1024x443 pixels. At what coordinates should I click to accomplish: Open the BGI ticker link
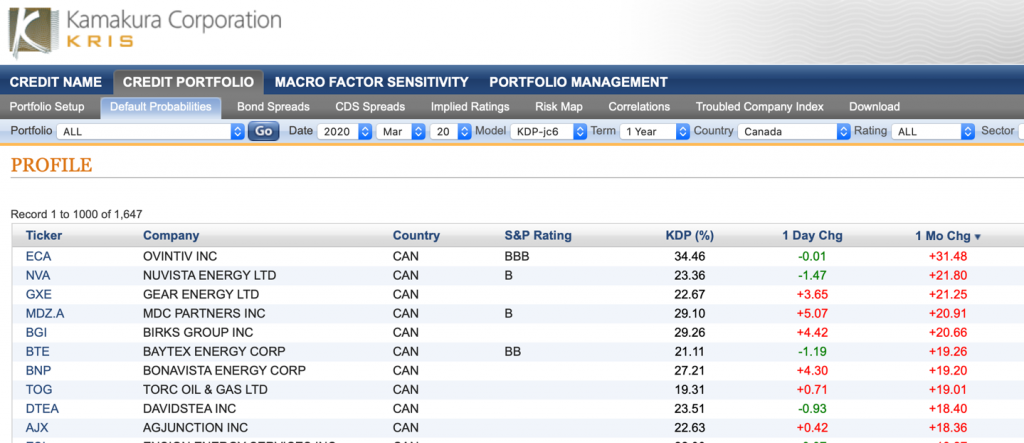36,333
